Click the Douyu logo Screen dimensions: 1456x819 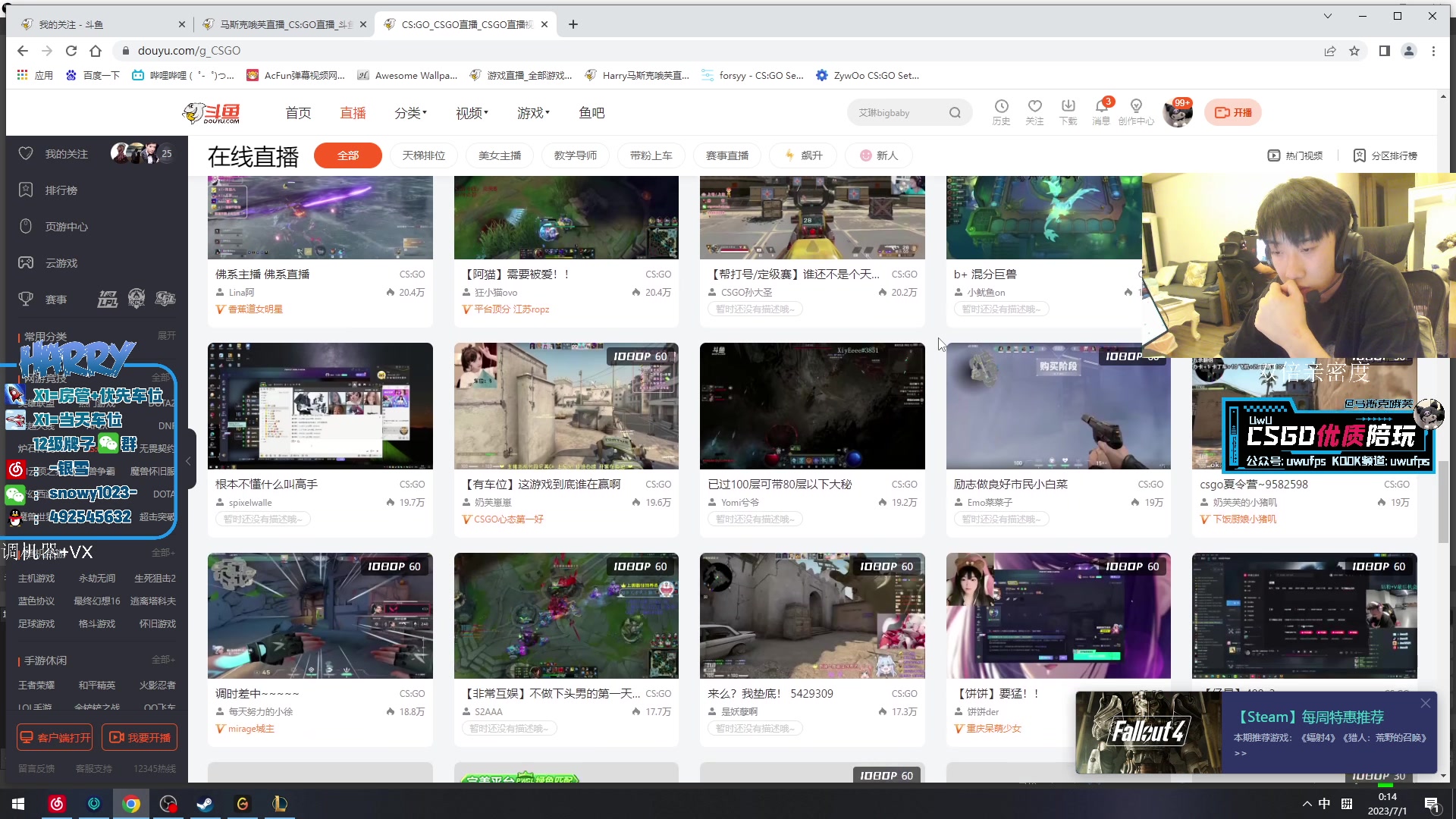pos(212,113)
